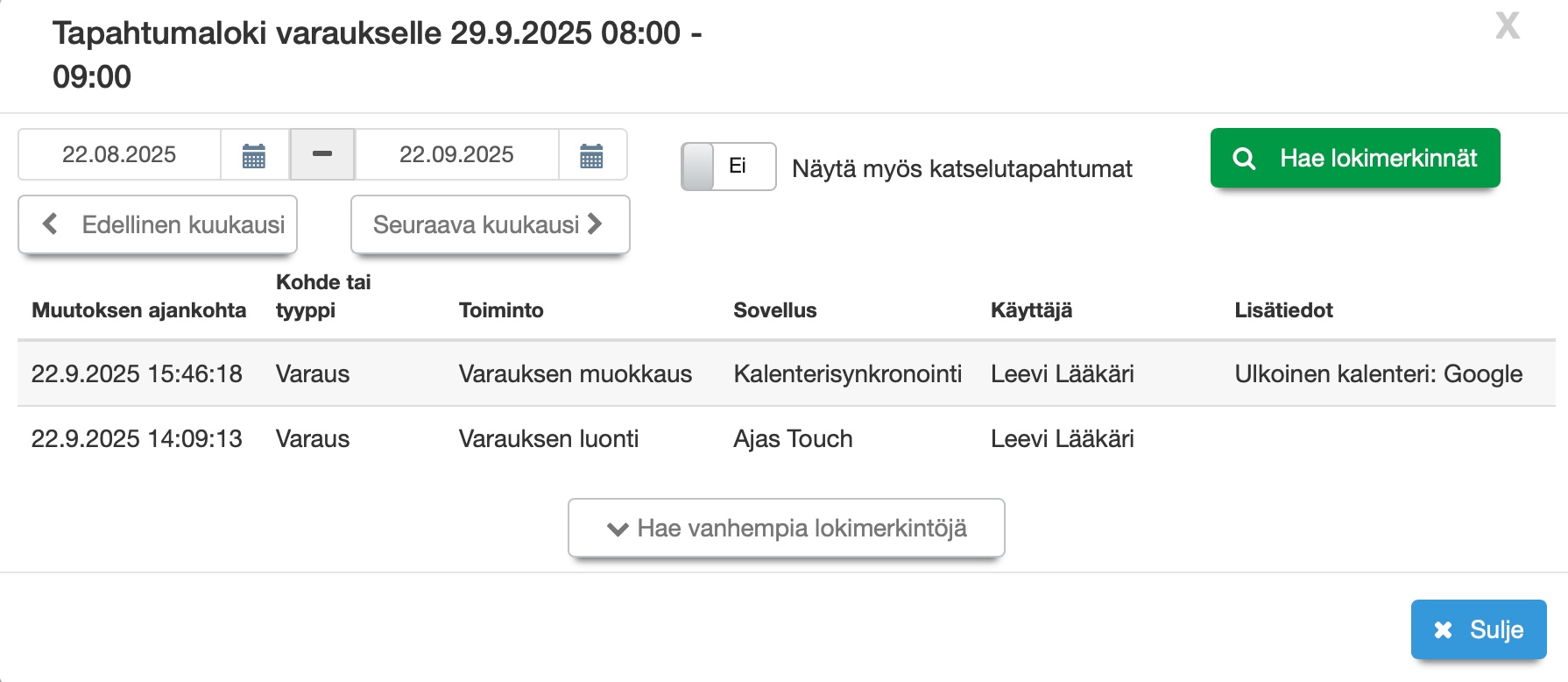Click the cross icon on the Sulje button
1568x682 pixels.
pos(1443,629)
